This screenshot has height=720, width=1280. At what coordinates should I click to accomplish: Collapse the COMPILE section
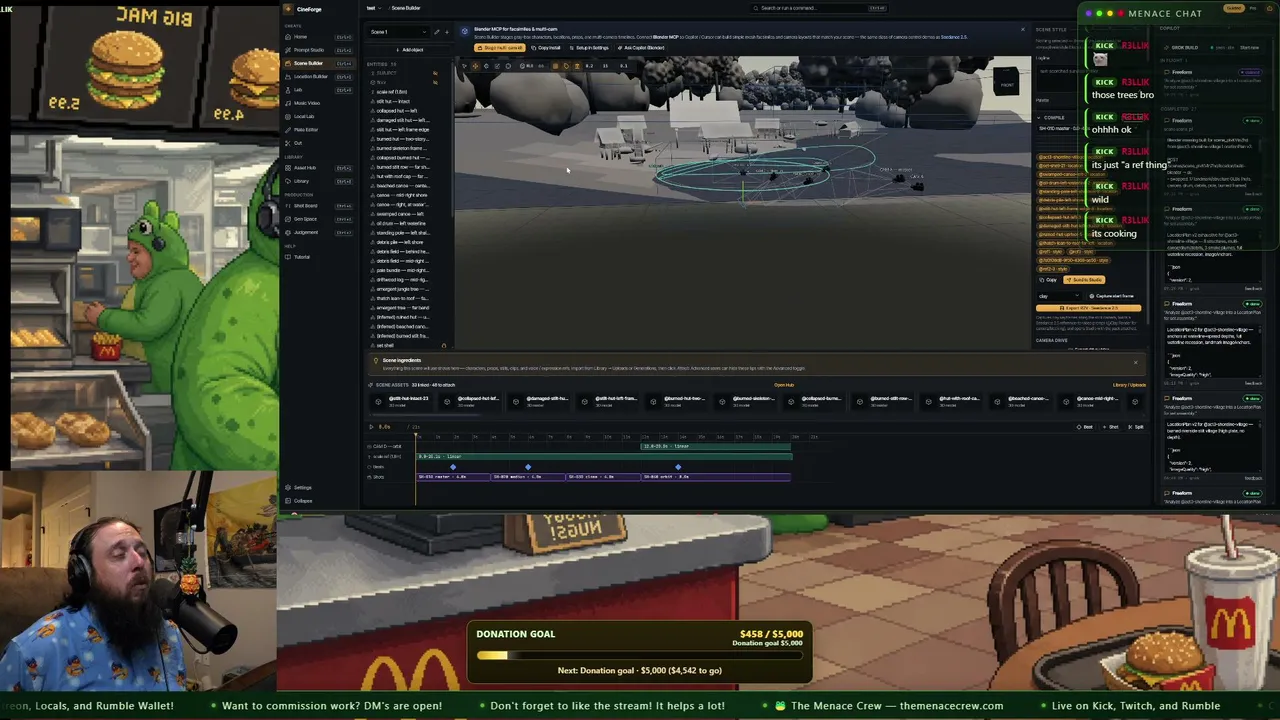tap(1052, 117)
